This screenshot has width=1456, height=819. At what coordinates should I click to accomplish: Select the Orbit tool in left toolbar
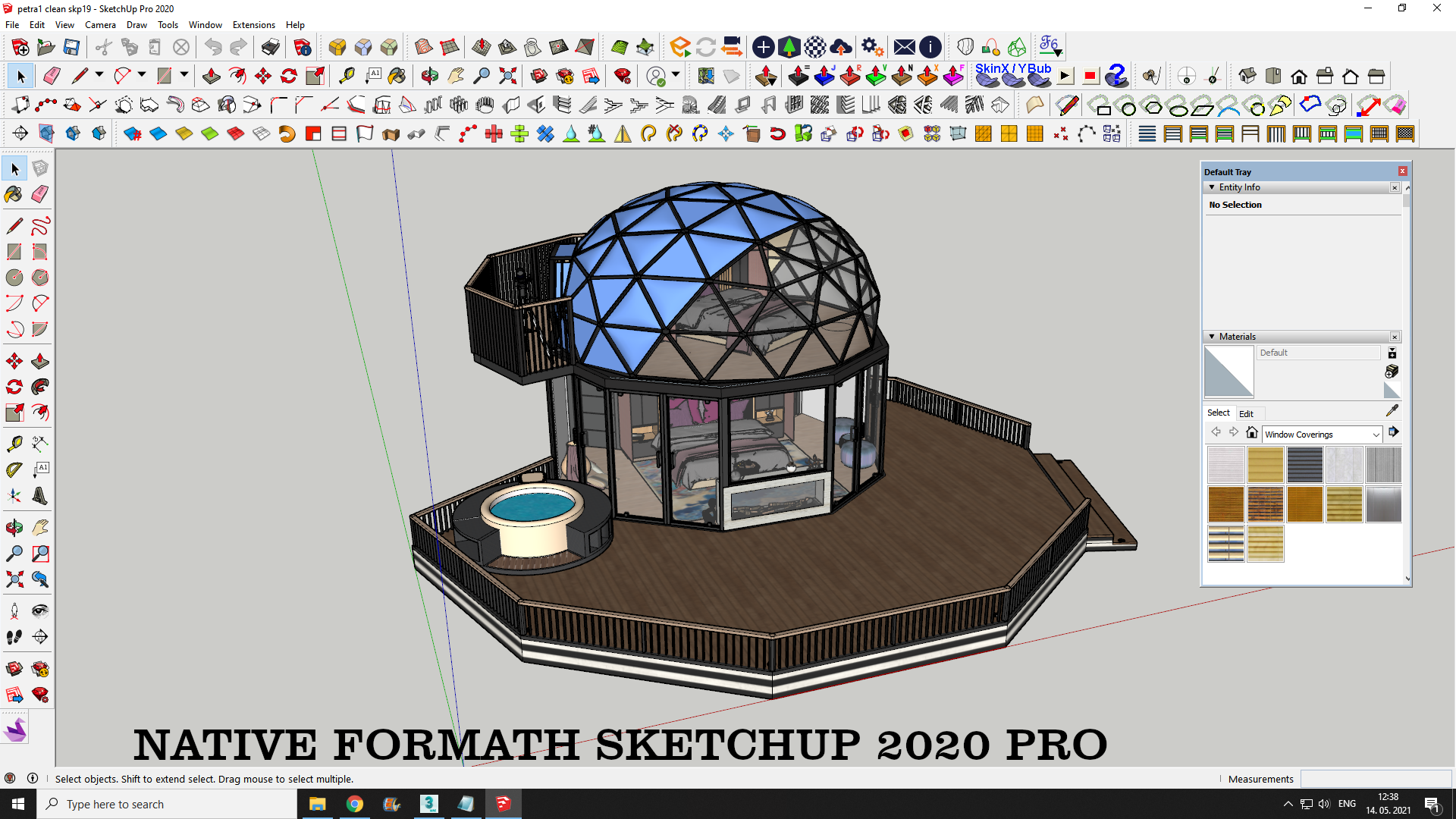coord(14,527)
